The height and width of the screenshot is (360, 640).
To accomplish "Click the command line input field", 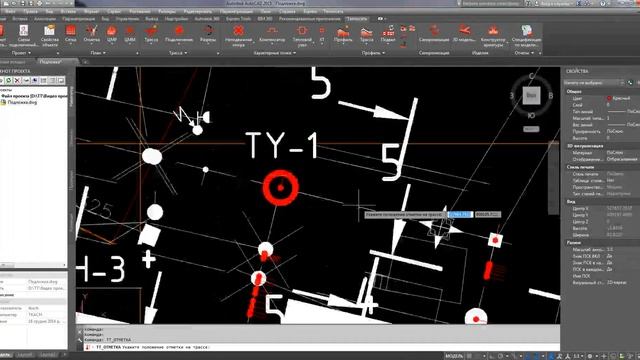I will tap(322, 347).
